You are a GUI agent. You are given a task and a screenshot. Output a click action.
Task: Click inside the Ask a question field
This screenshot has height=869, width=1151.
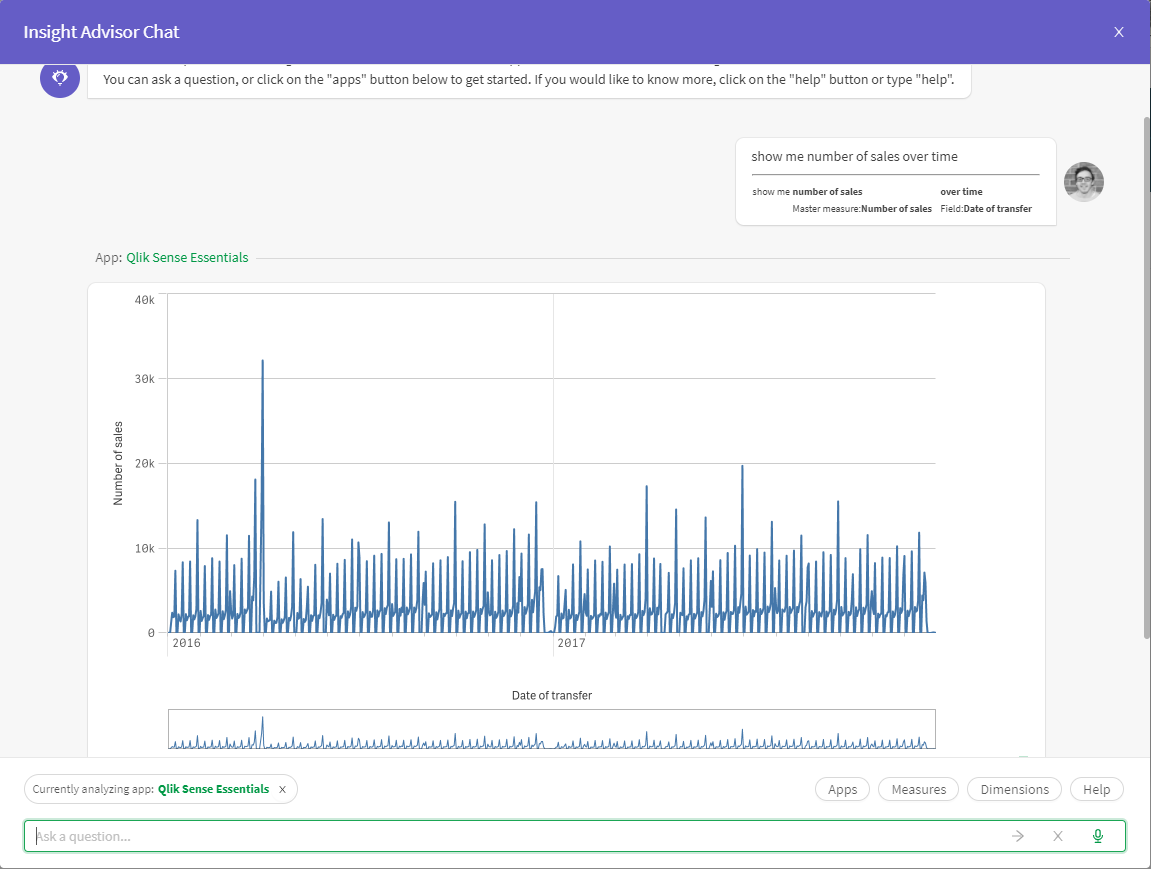[400, 835]
